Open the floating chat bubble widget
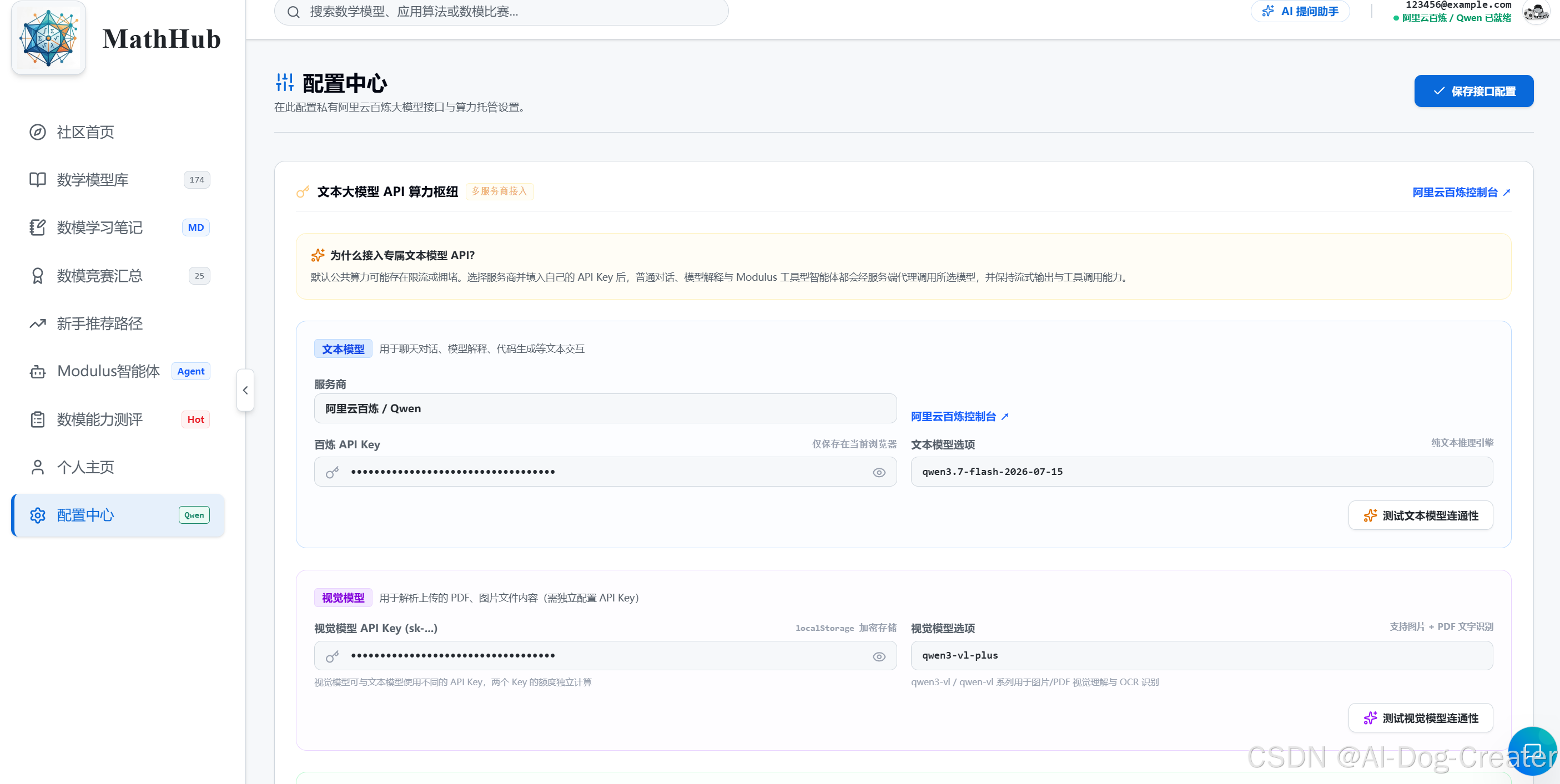1560x784 pixels. point(1532,751)
